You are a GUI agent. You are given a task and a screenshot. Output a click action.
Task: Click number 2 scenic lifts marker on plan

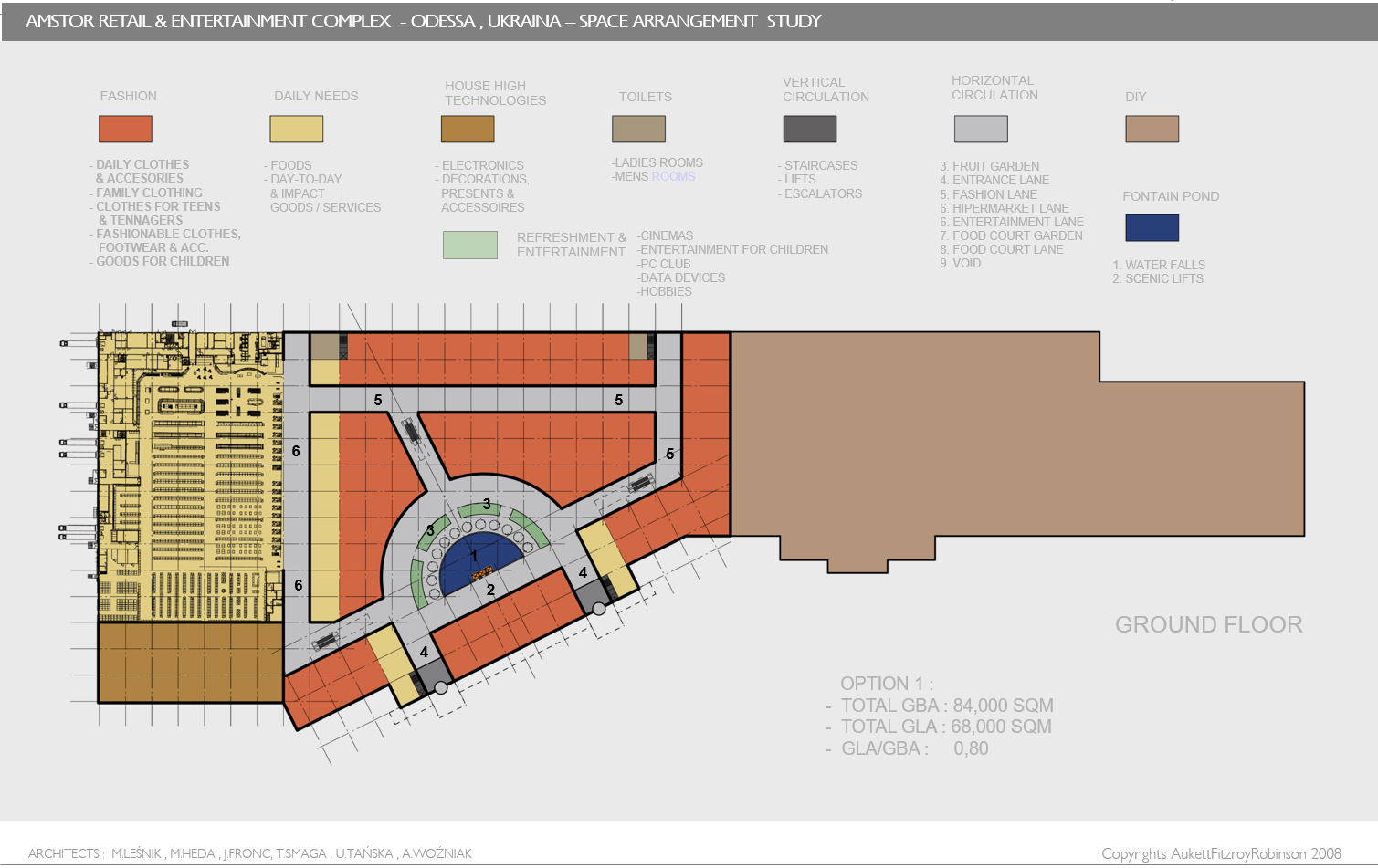[x=490, y=590]
